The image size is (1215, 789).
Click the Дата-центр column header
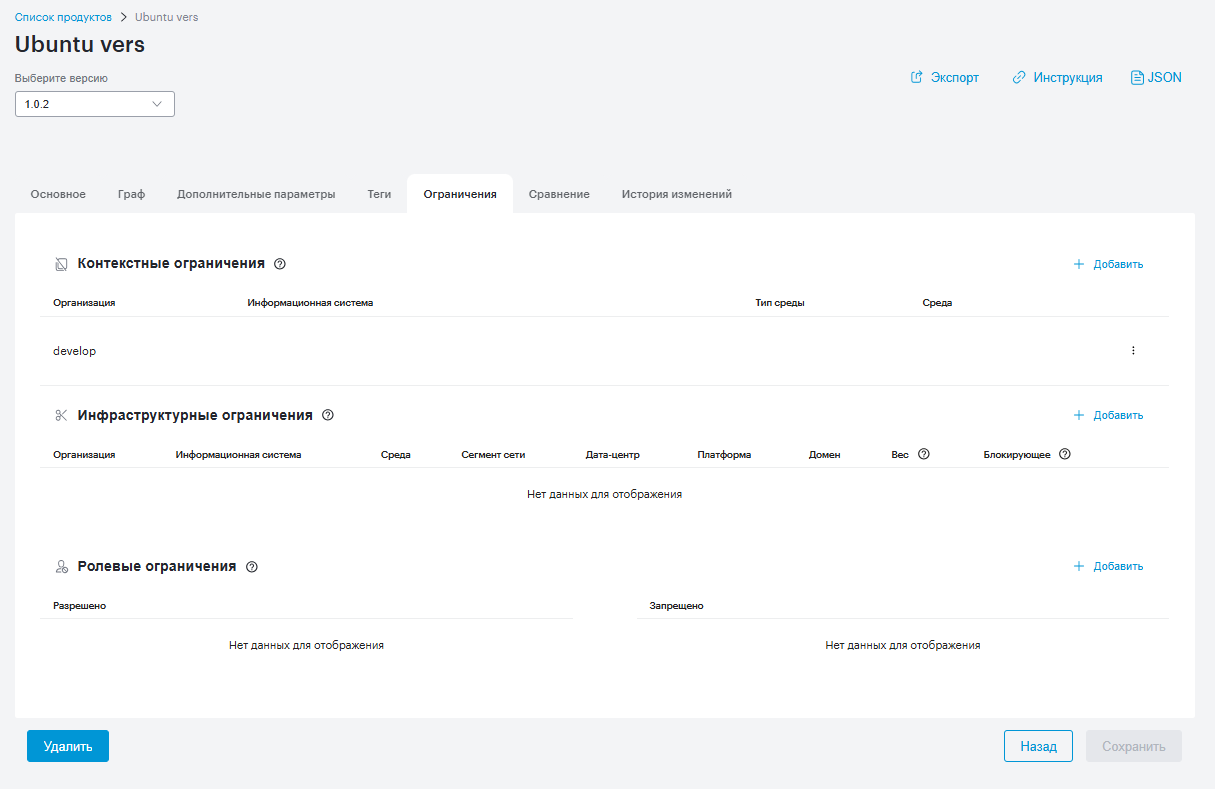pyautogui.click(x=612, y=454)
